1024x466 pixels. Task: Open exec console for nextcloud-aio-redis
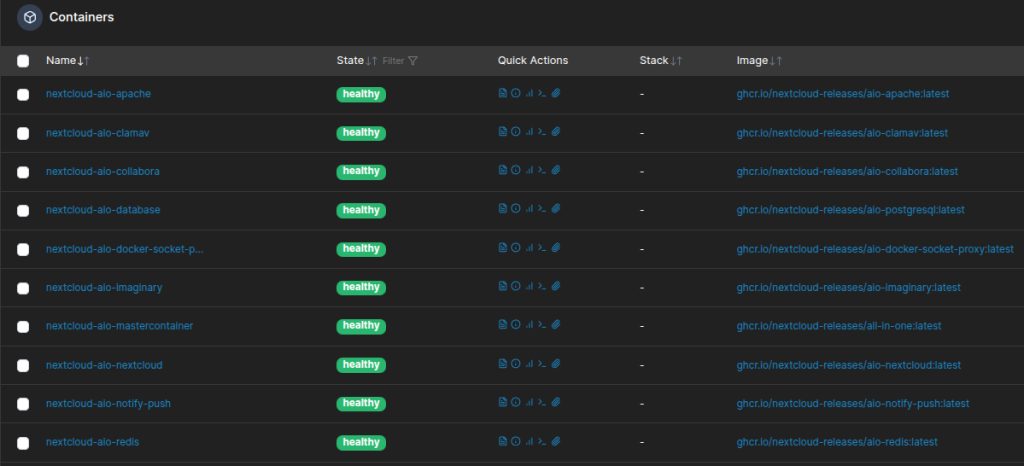[x=542, y=442]
